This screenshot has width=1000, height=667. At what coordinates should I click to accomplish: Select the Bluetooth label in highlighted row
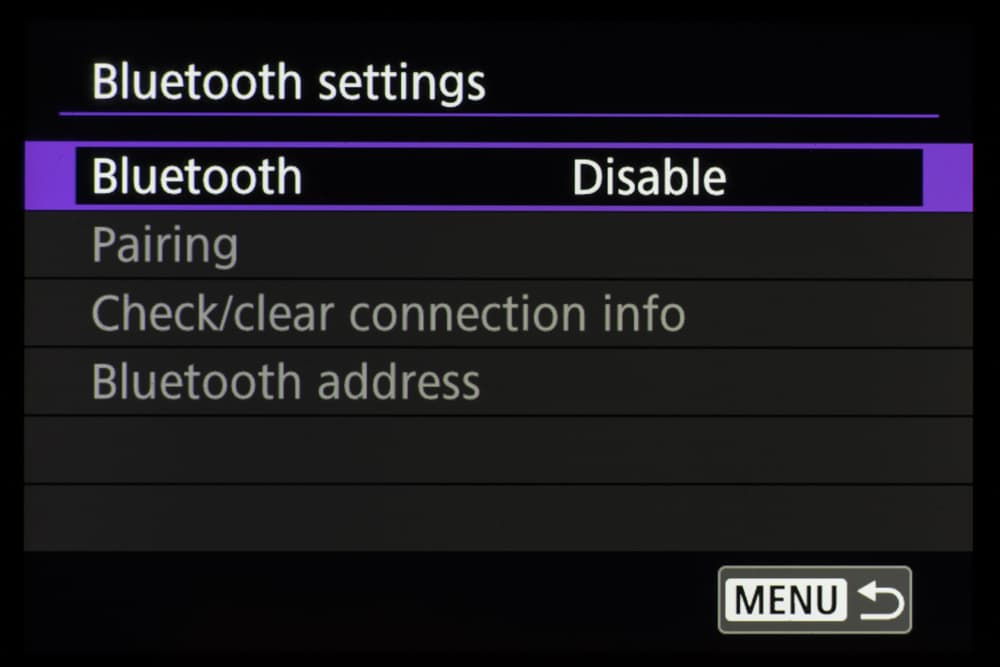coord(196,177)
